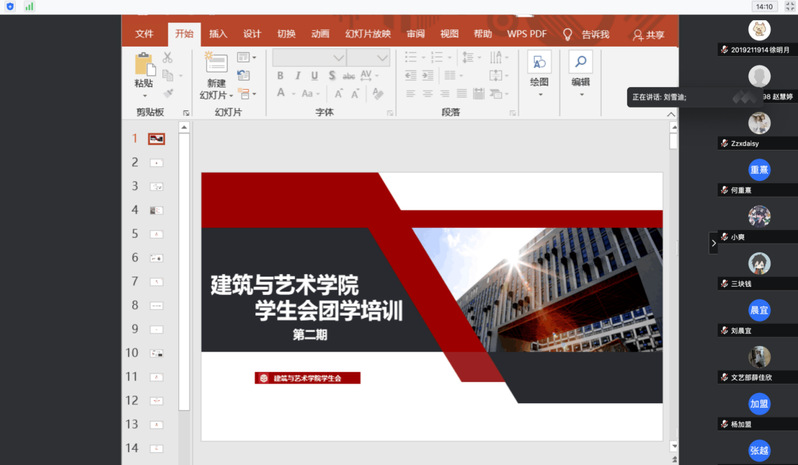Toggle Bold text formatting
798x465 pixels.
tap(281, 76)
